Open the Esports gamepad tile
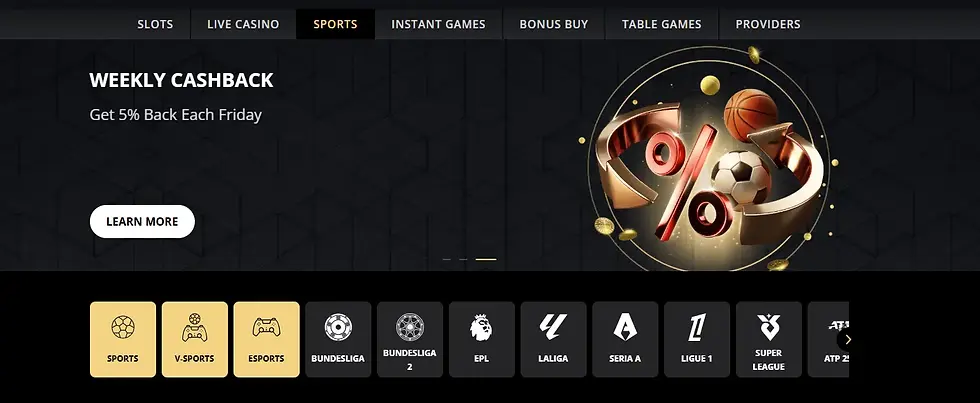This screenshot has width=980, height=403. 267,339
